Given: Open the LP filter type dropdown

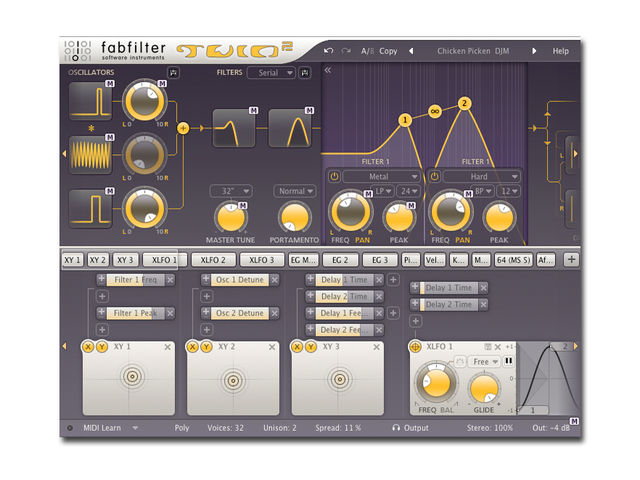Looking at the screenshot, I should 383,191.
